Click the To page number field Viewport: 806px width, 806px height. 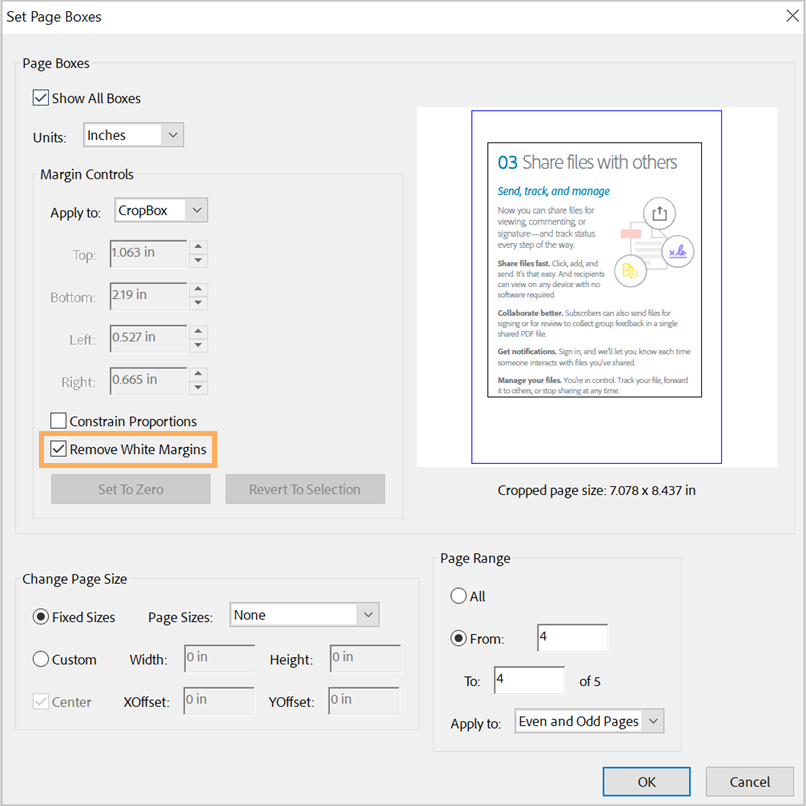[x=529, y=680]
